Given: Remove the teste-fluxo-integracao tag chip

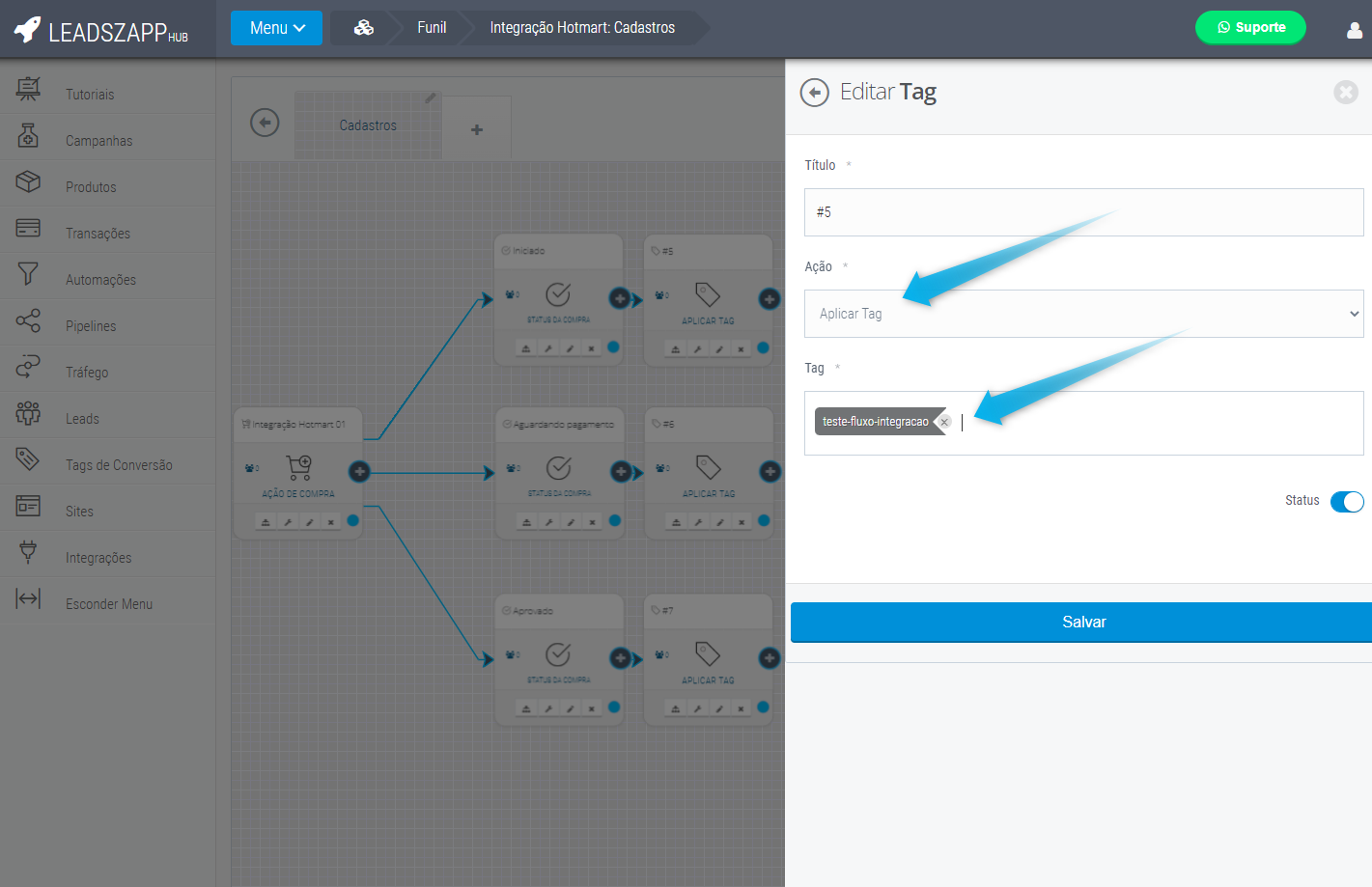Looking at the screenshot, I should pos(944,422).
